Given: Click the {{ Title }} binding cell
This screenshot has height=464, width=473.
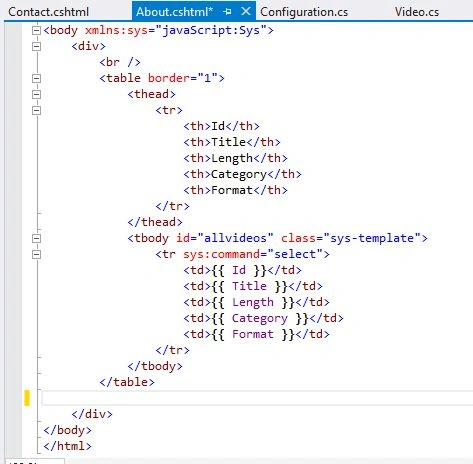Looking at the screenshot, I should [253, 286].
